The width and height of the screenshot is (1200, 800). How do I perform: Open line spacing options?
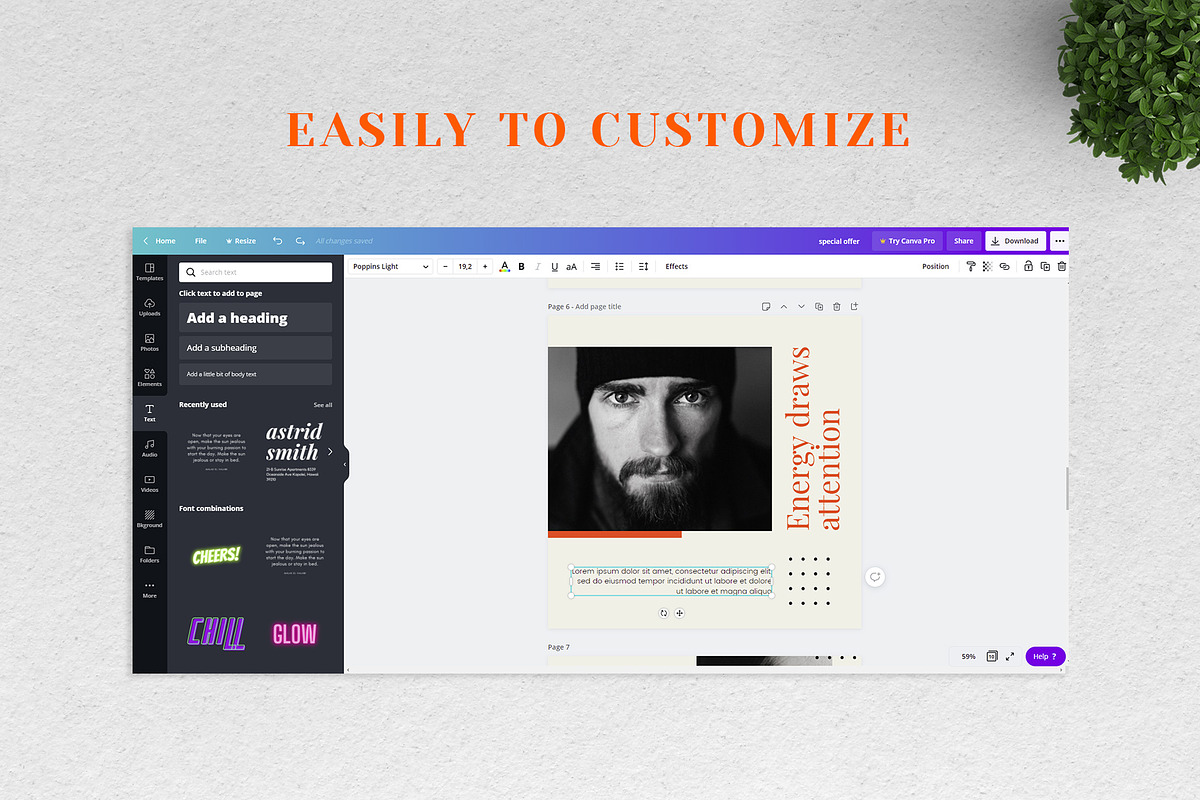(x=643, y=267)
